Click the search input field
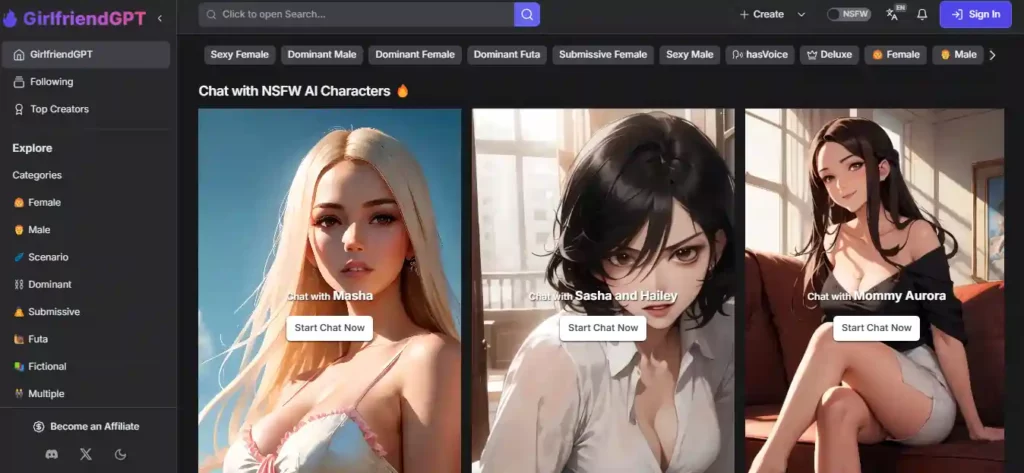Image resolution: width=1024 pixels, height=473 pixels. [x=357, y=14]
